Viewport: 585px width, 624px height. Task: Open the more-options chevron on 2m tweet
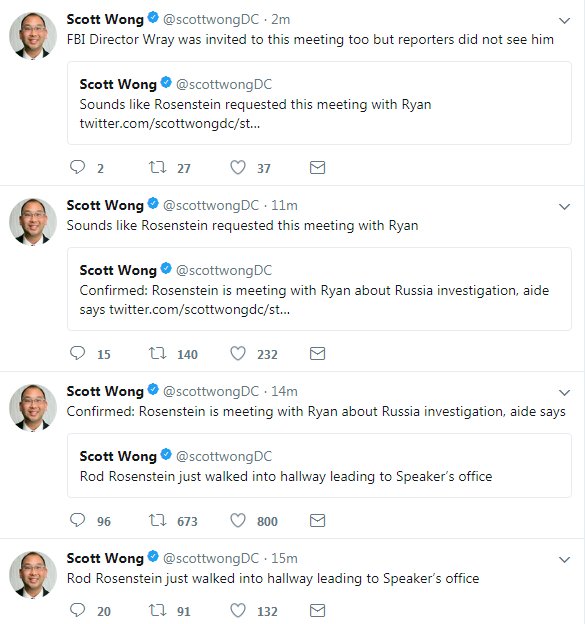pos(564,20)
